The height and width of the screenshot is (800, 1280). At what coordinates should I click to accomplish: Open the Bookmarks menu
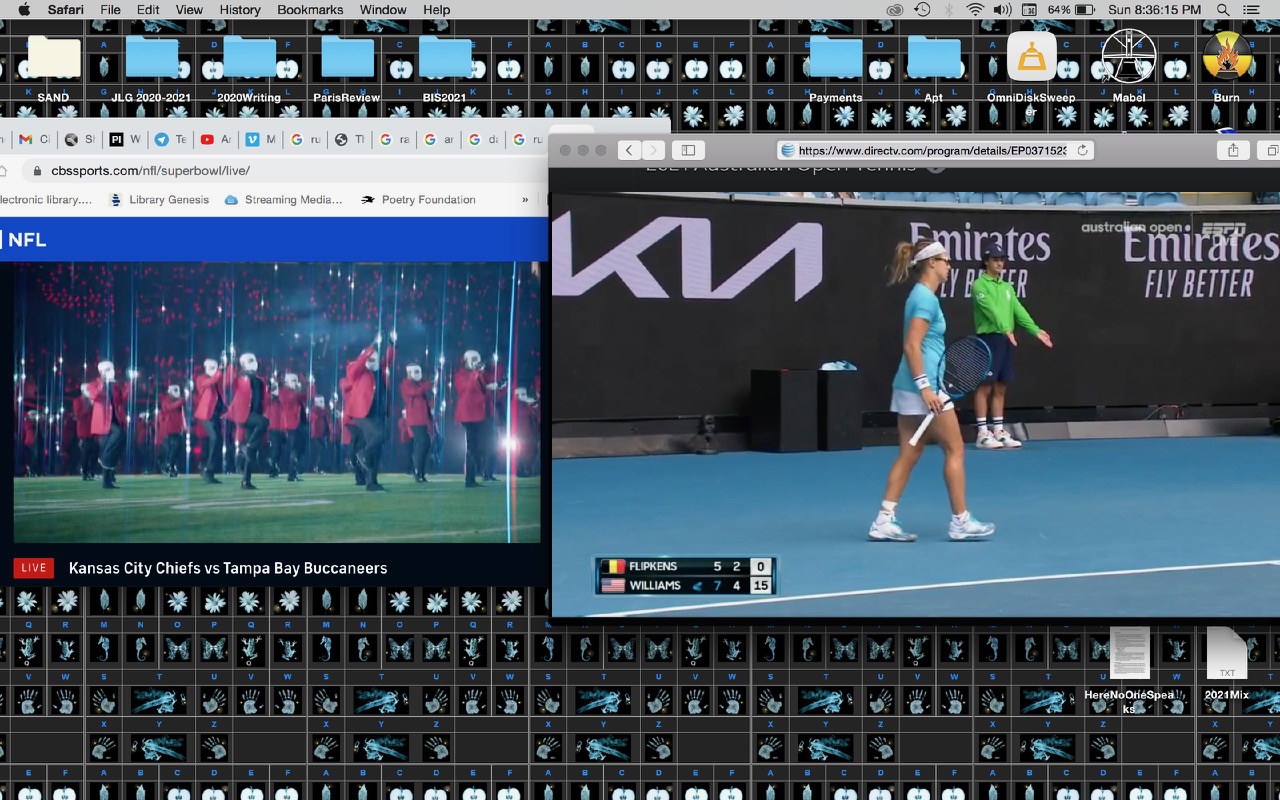point(308,10)
